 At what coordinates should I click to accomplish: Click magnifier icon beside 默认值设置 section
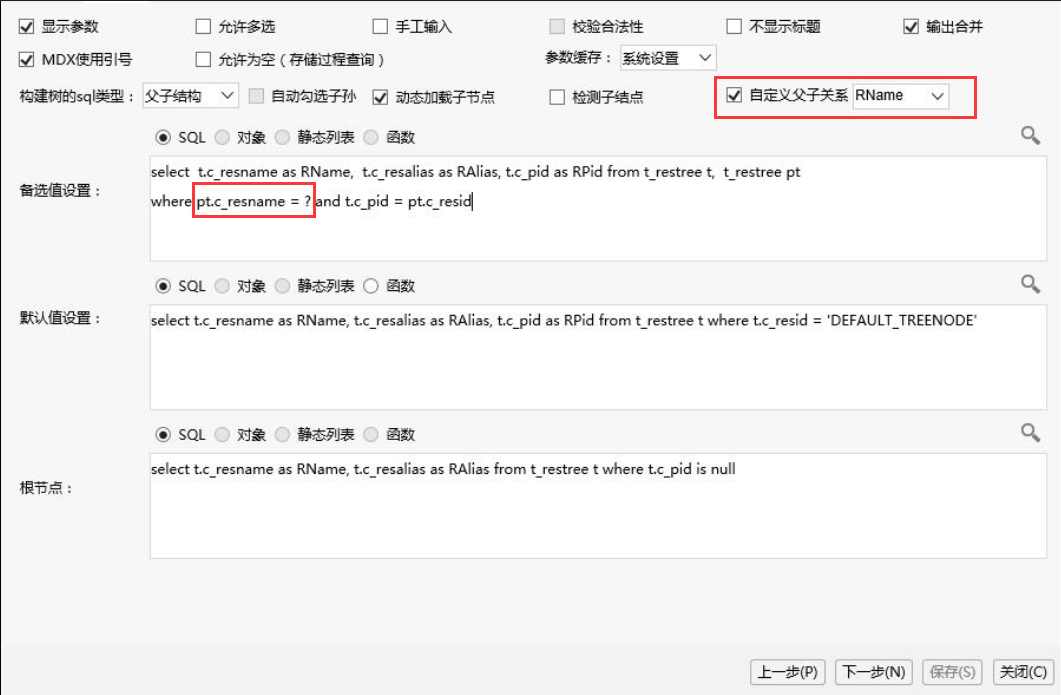(1030, 284)
